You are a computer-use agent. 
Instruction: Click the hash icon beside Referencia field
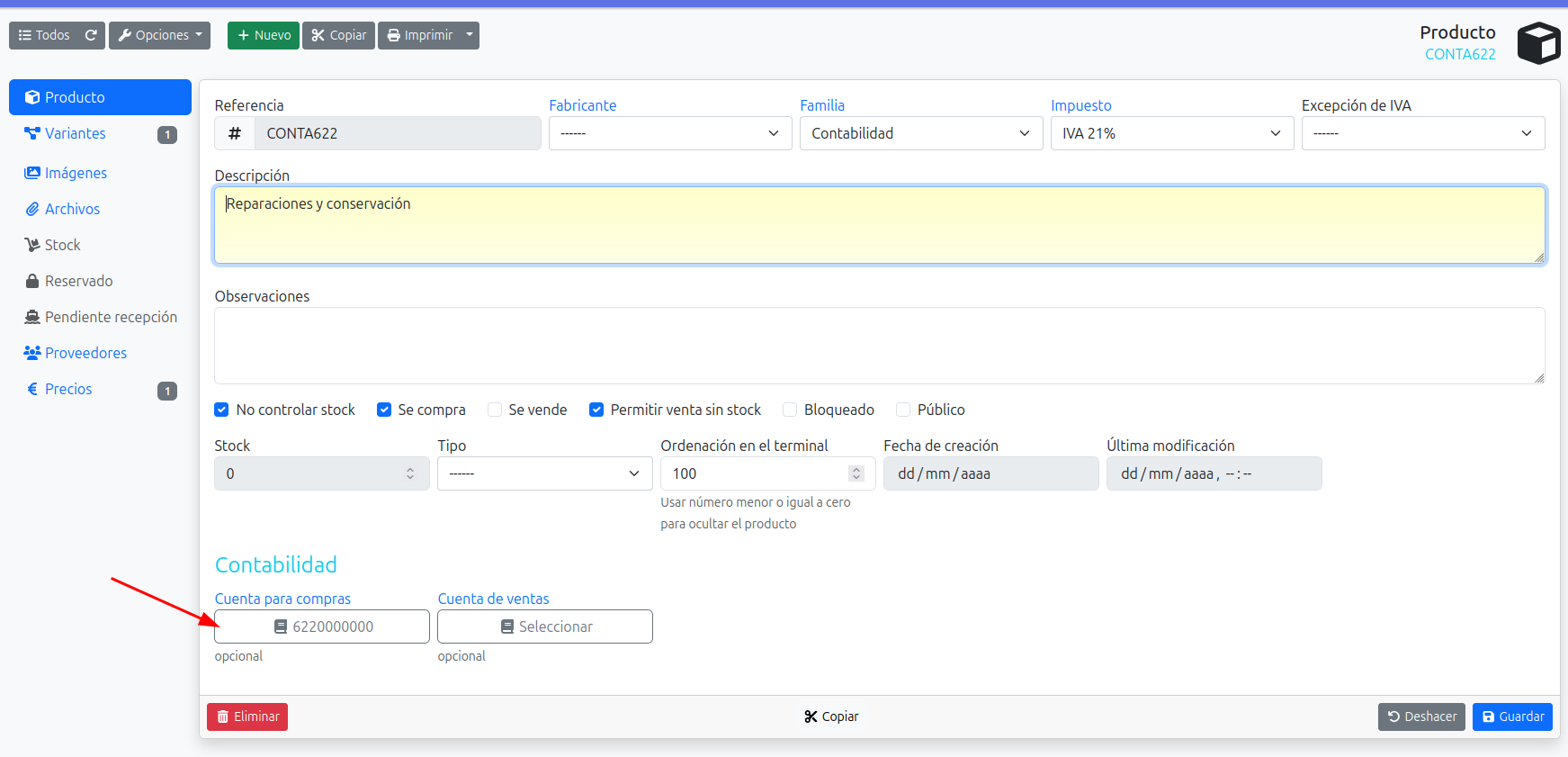pyautogui.click(x=235, y=133)
